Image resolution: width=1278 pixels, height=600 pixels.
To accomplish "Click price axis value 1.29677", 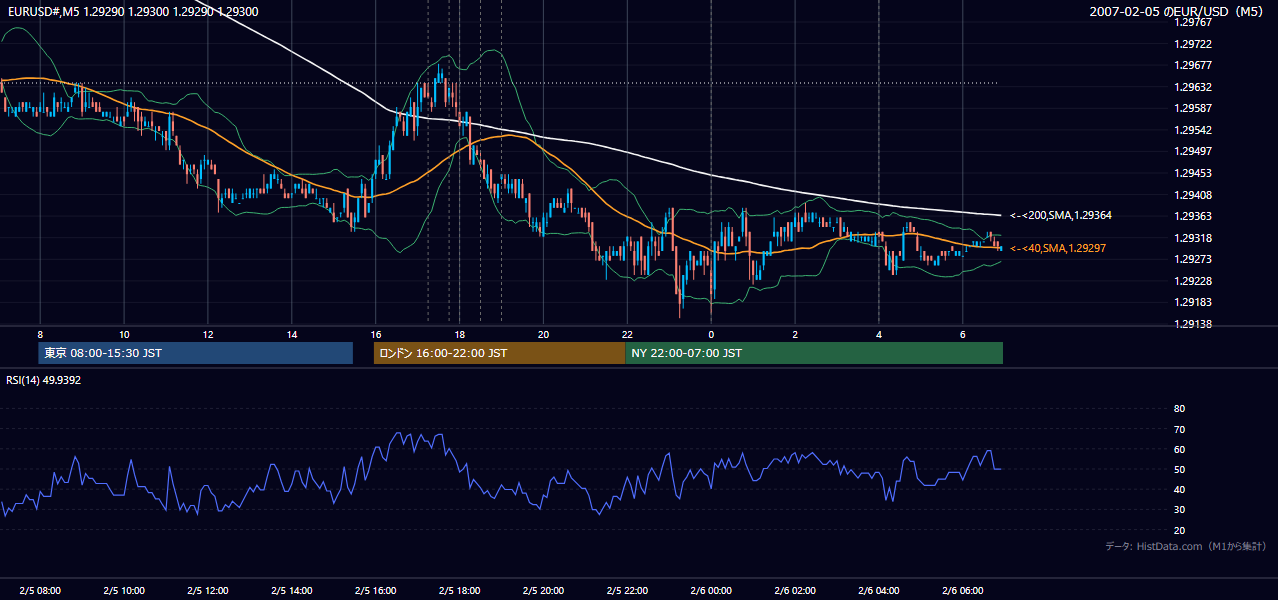I will [1193, 65].
